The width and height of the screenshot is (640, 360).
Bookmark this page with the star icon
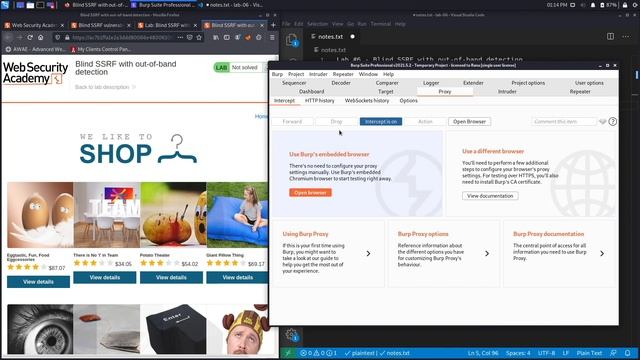(x=199, y=37)
